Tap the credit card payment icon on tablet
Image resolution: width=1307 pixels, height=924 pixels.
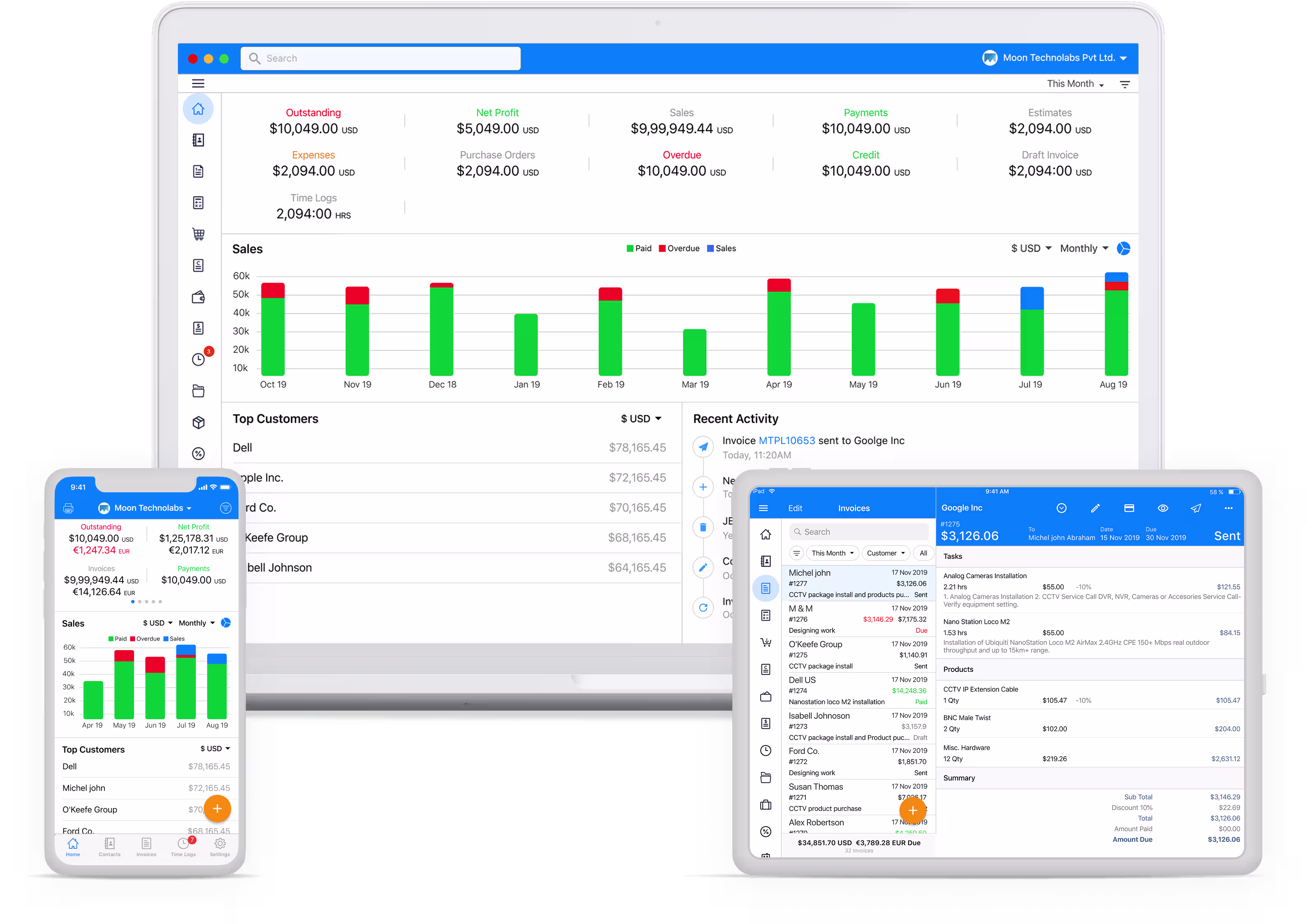[1129, 508]
